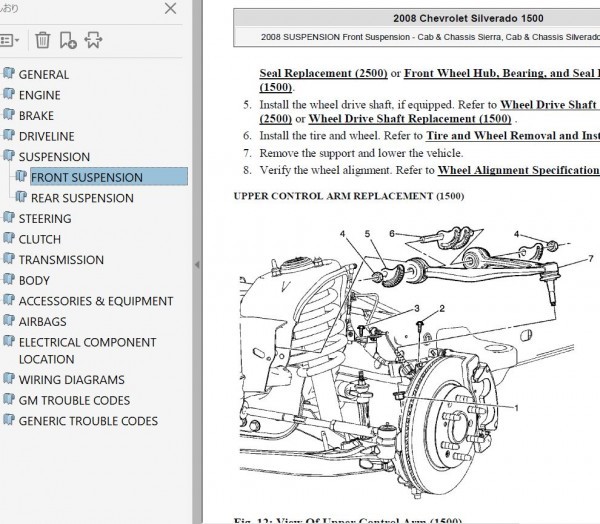Open the DRIVELINE bookmark
This screenshot has width=600, height=524.
point(46,136)
